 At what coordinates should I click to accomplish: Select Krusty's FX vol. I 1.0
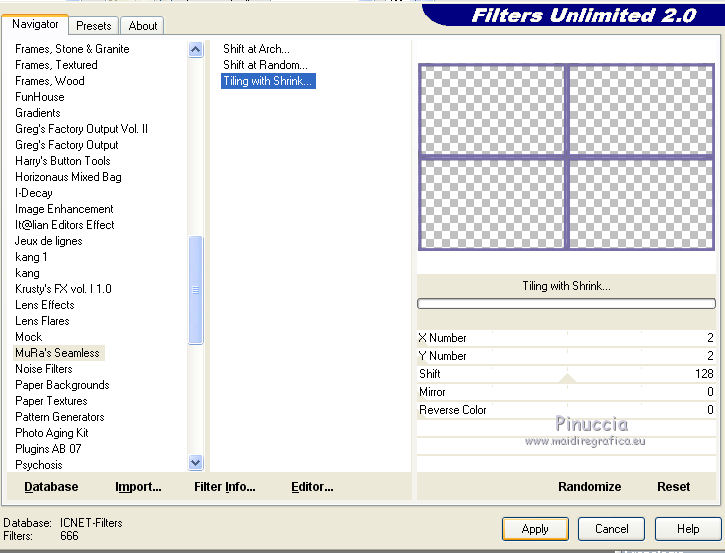tap(63, 289)
